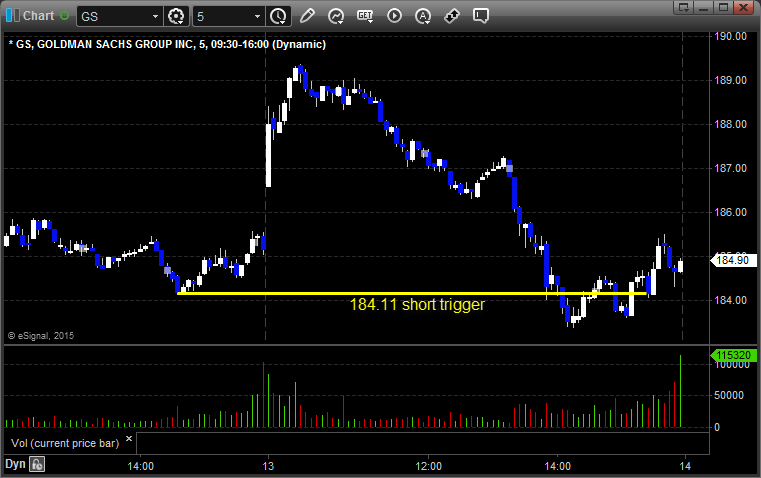
Task: Click the green 115320 volume marker
Action: tap(733, 355)
